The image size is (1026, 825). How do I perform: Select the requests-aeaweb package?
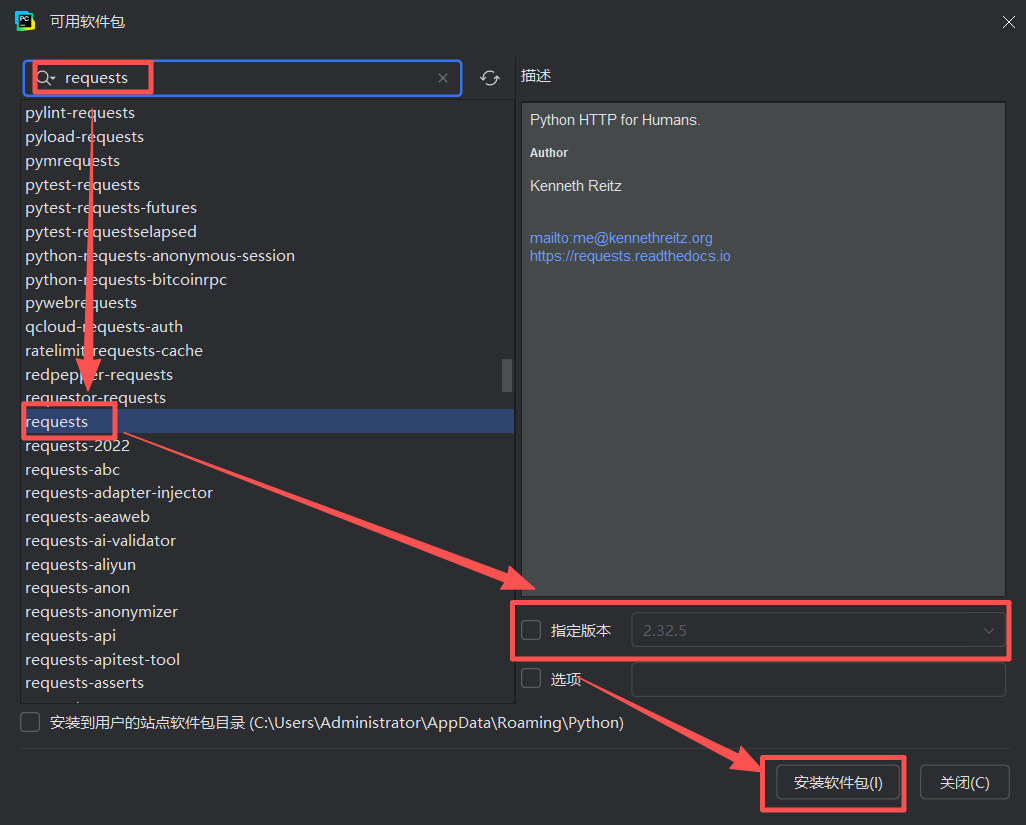coord(88,517)
